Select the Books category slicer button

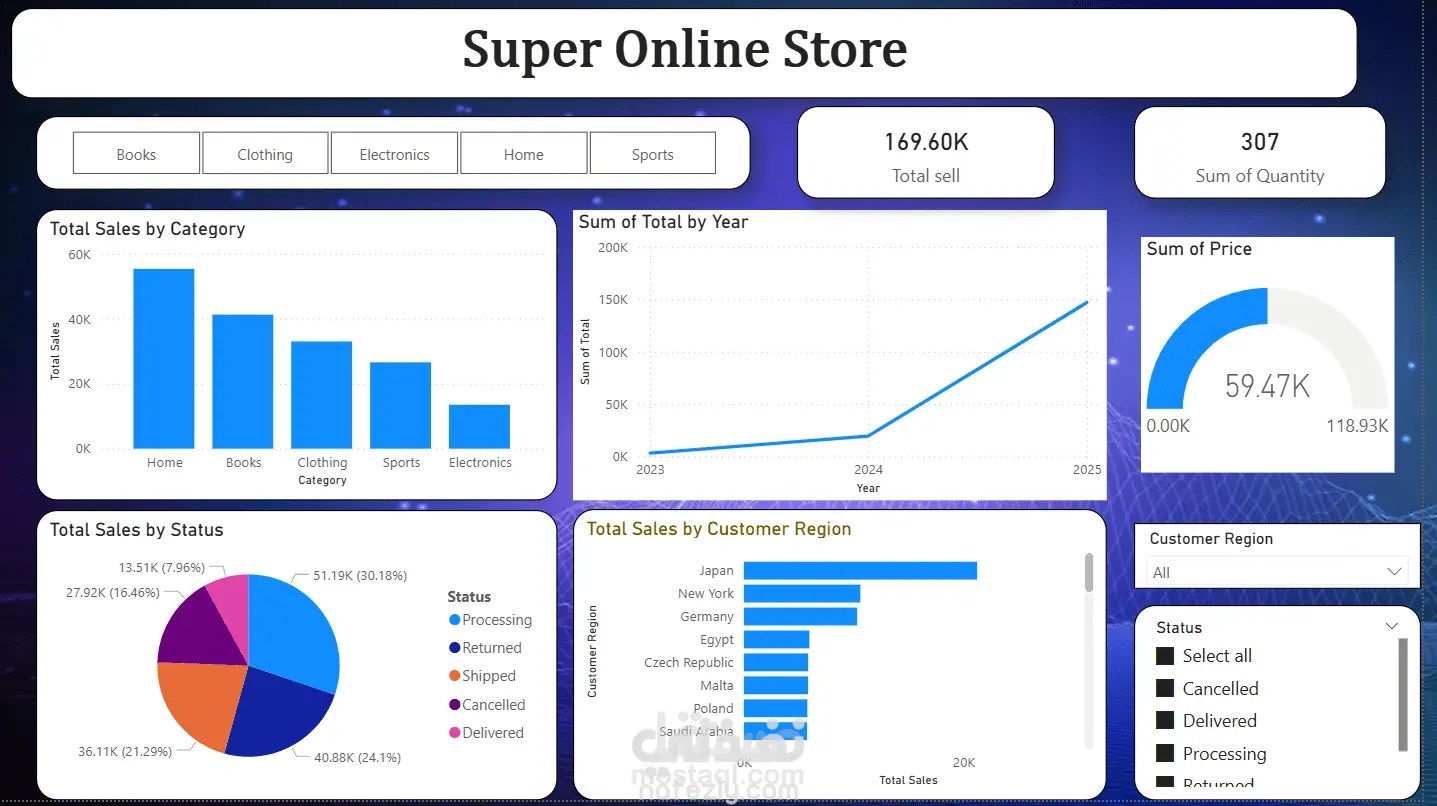click(x=136, y=154)
